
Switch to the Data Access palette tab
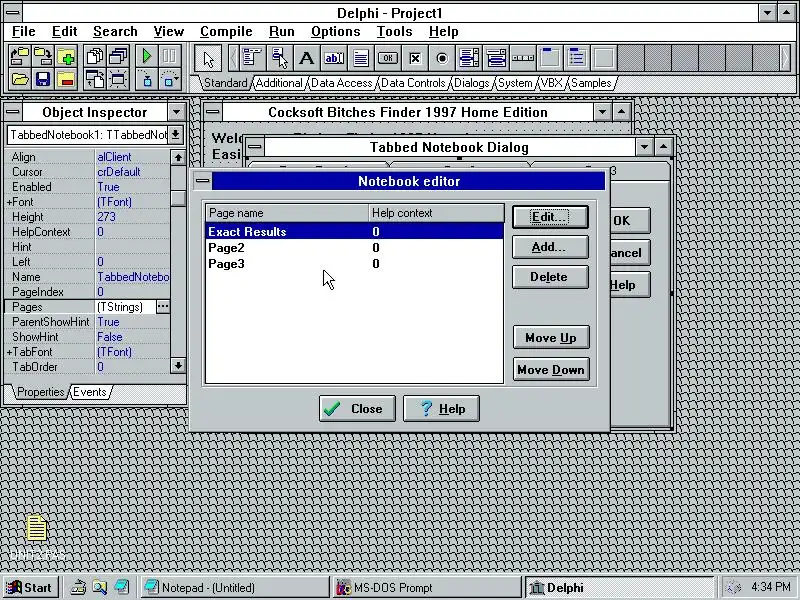pos(341,83)
